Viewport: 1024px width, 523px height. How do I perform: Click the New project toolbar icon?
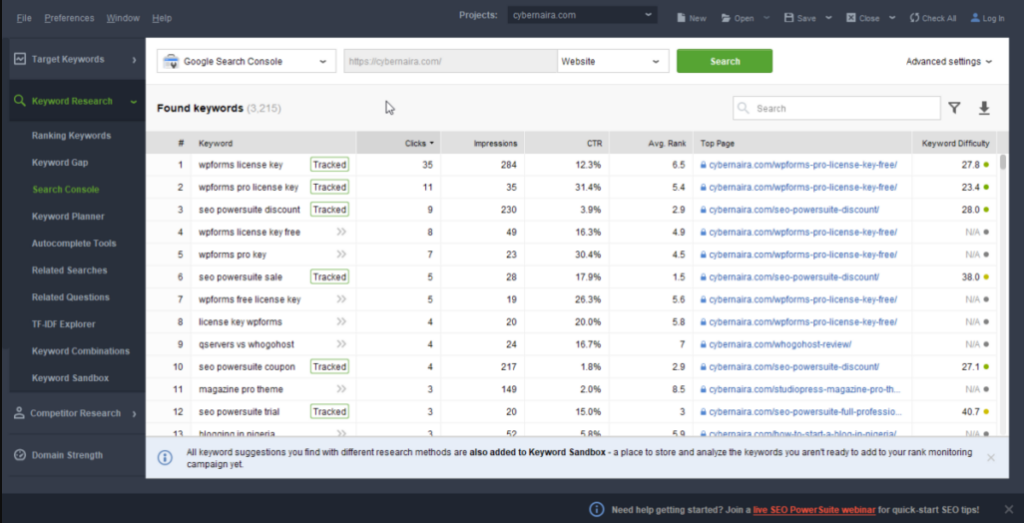click(x=681, y=18)
